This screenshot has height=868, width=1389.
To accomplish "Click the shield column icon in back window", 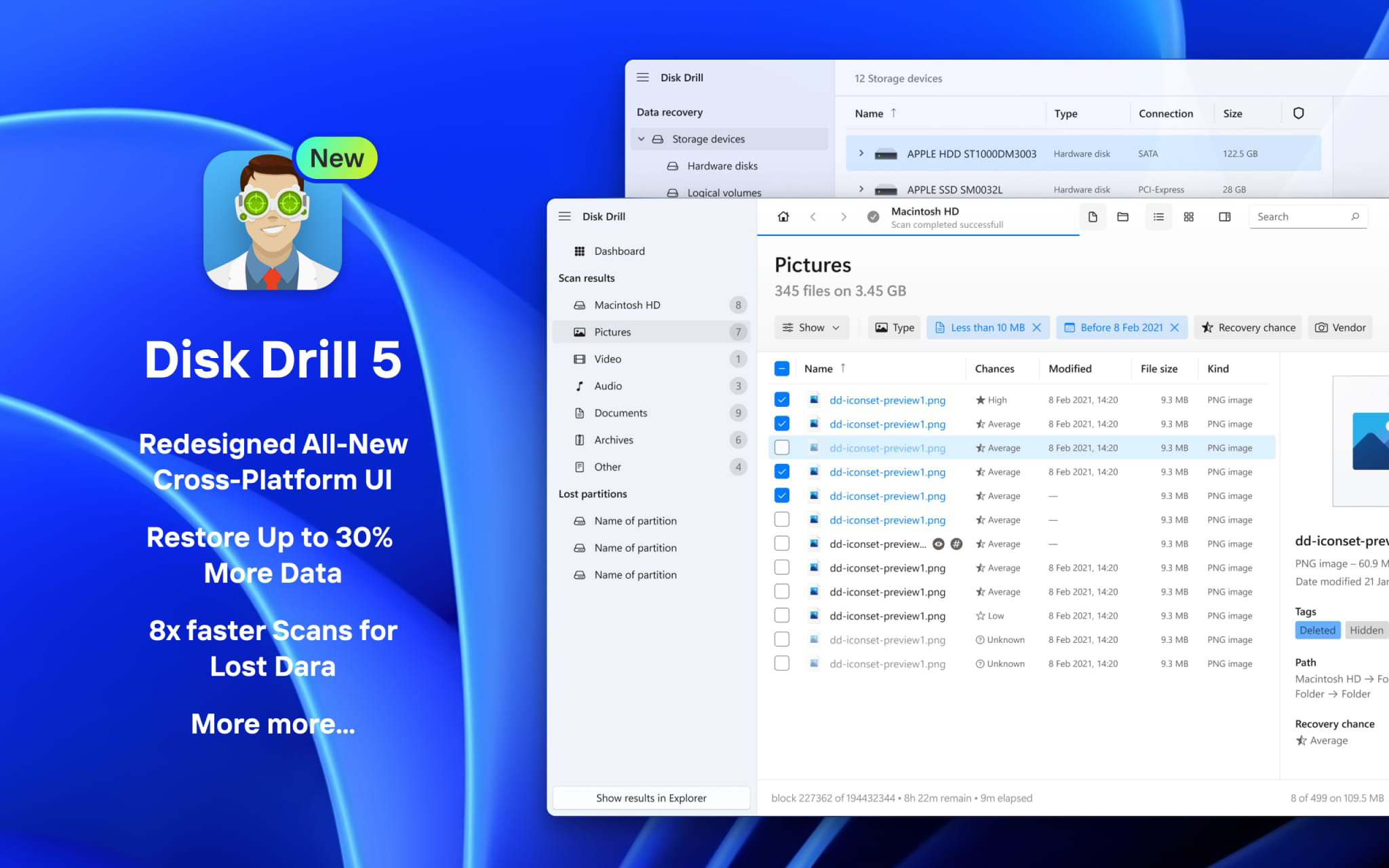I will tap(1298, 113).
